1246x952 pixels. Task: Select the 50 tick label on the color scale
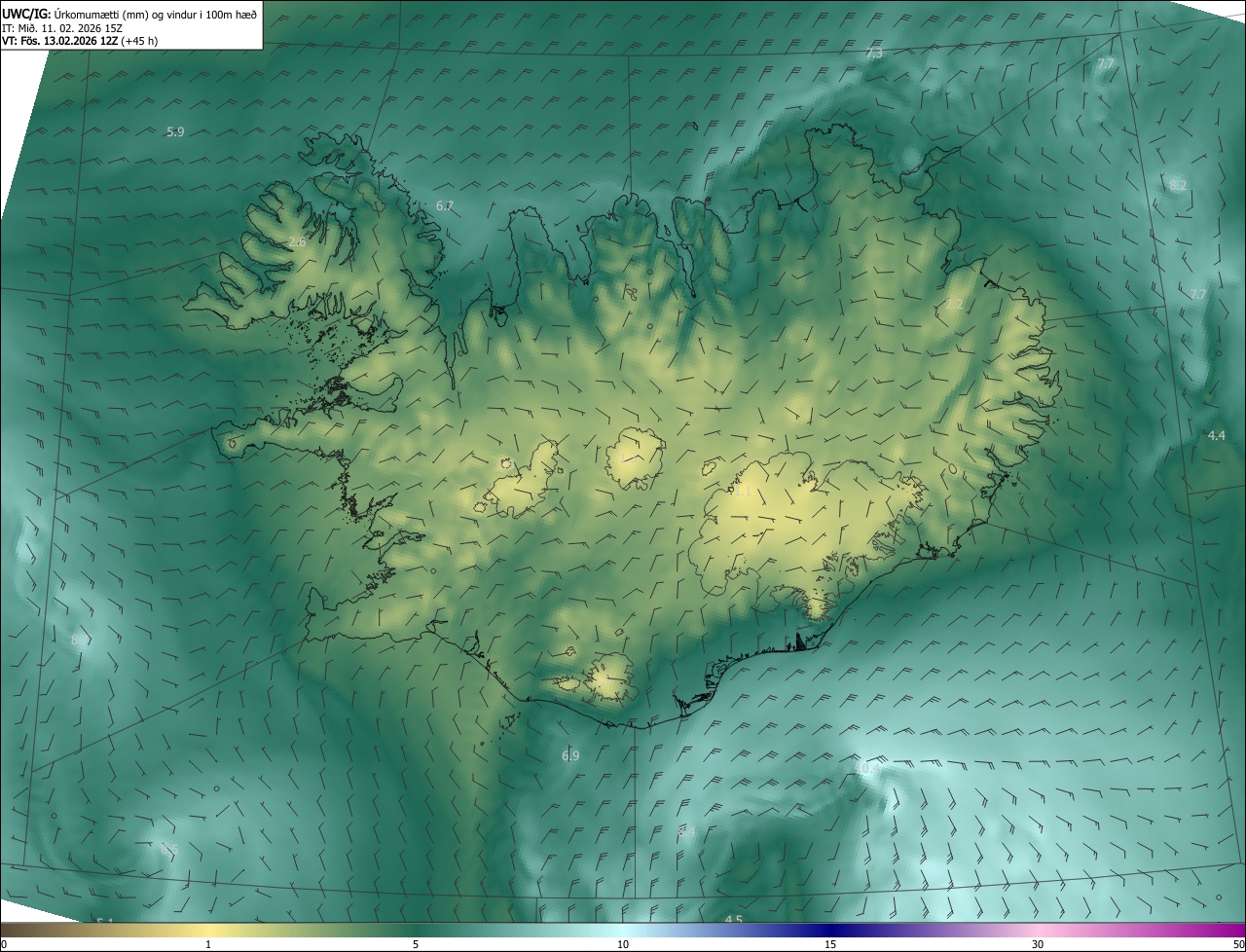point(1238,944)
